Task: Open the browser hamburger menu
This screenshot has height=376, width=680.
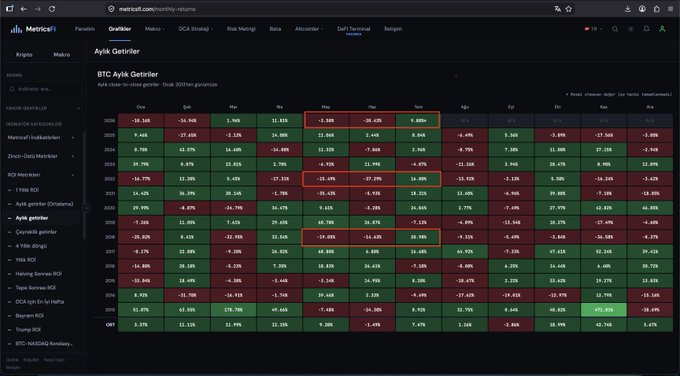Action: 670,9
